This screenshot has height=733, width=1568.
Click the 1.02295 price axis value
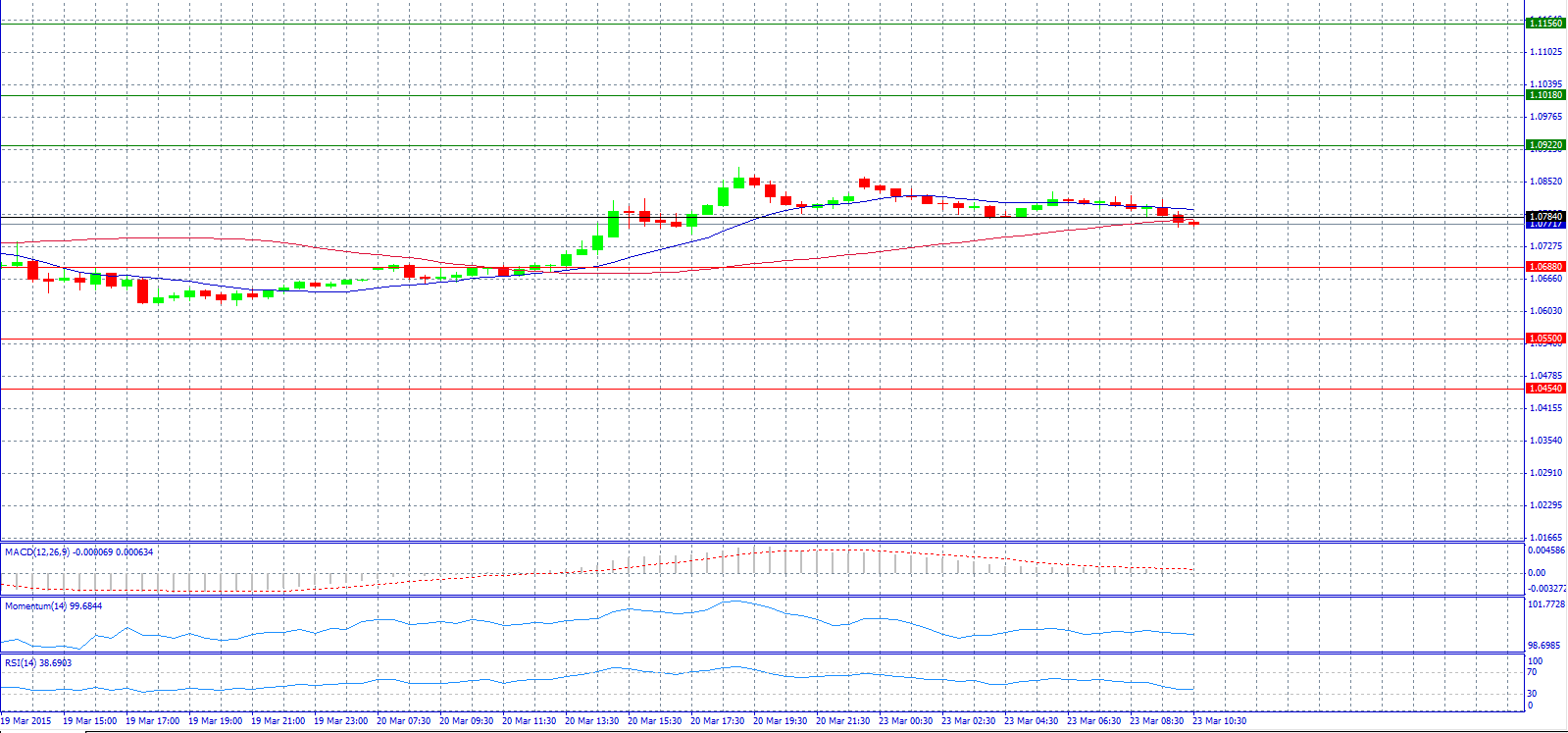click(x=1546, y=505)
